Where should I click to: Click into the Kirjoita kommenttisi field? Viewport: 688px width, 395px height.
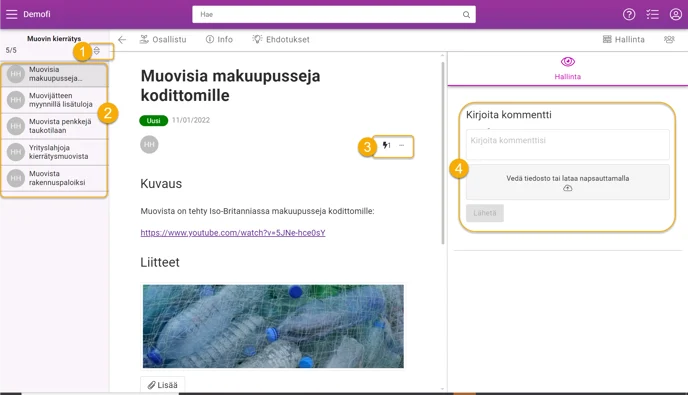coord(568,144)
